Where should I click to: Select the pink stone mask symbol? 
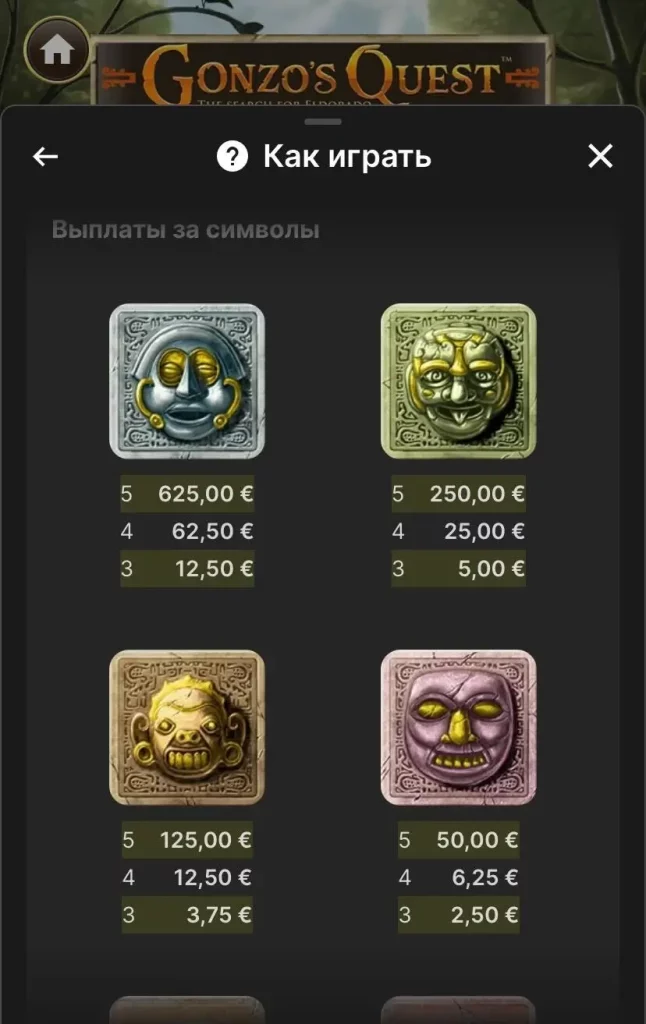pos(459,727)
